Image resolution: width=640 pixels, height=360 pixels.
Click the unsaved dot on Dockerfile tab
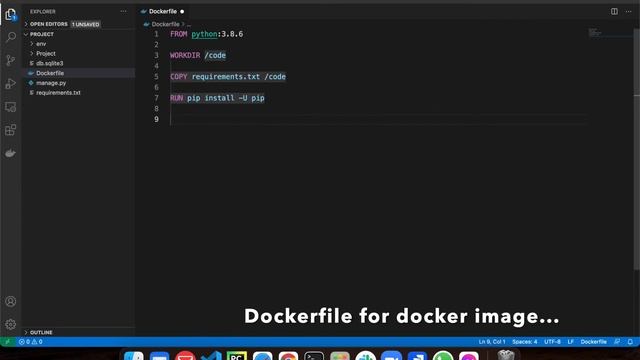pos(182,11)
